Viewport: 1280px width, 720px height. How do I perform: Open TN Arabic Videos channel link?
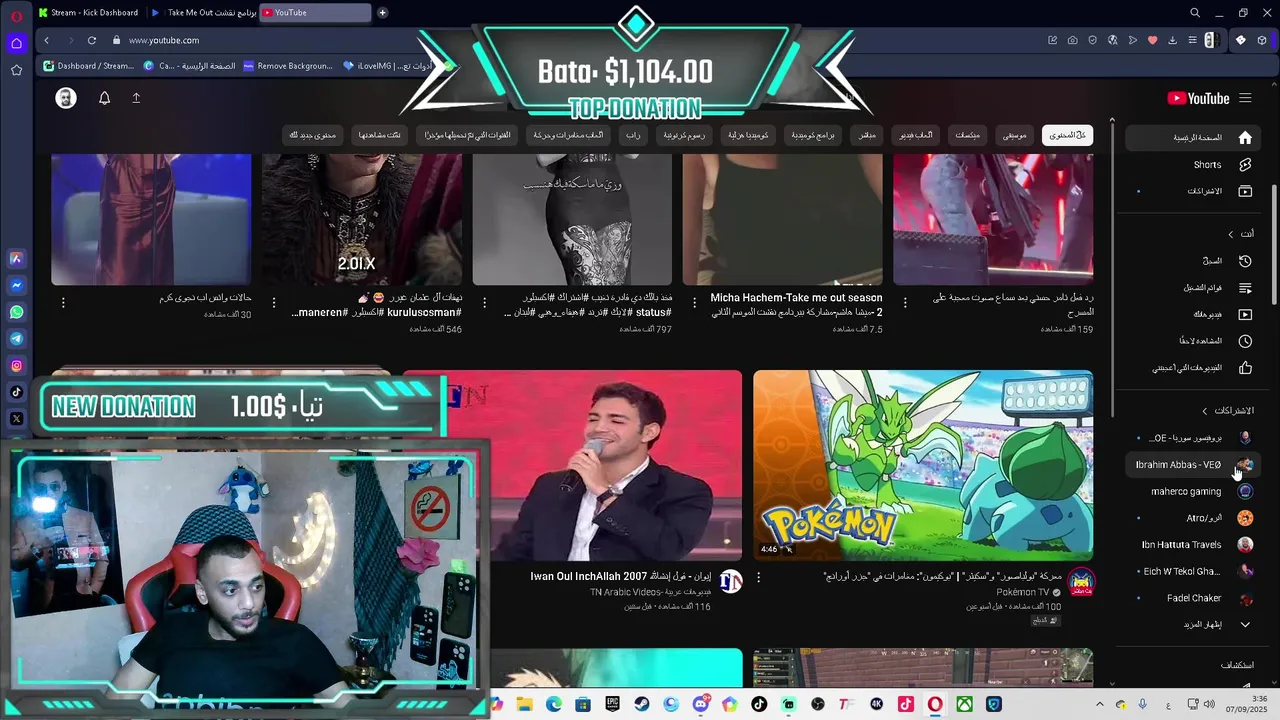650,592
